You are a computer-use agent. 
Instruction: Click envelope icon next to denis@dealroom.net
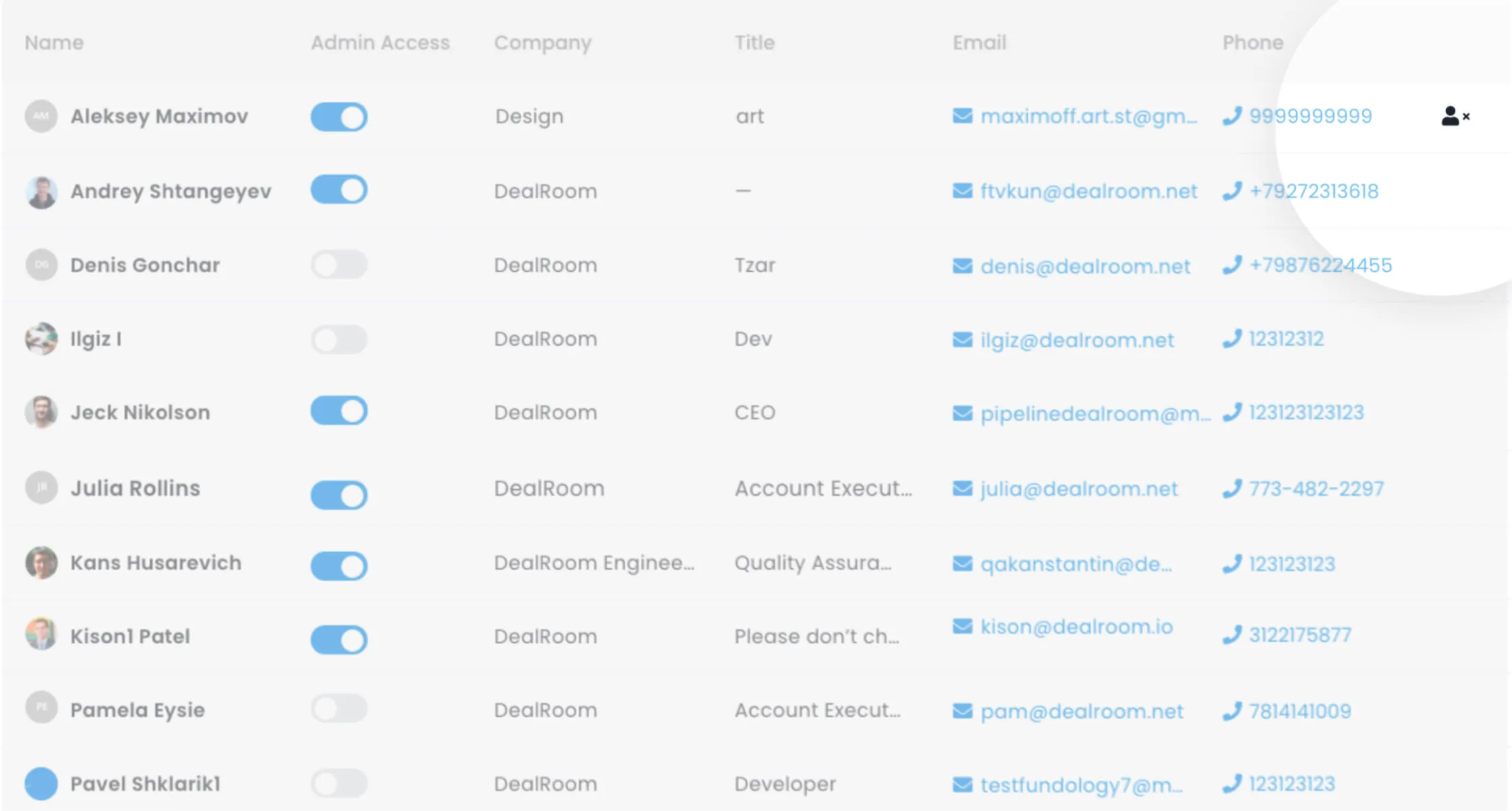coord(962,266)
